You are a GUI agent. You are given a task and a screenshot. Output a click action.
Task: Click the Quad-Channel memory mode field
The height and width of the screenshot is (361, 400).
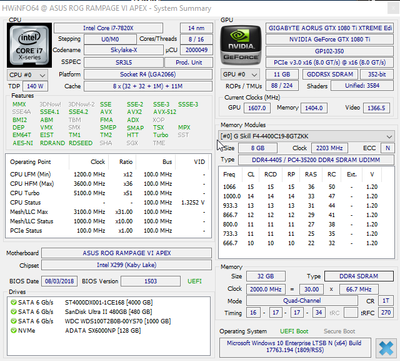coord(302,301)
